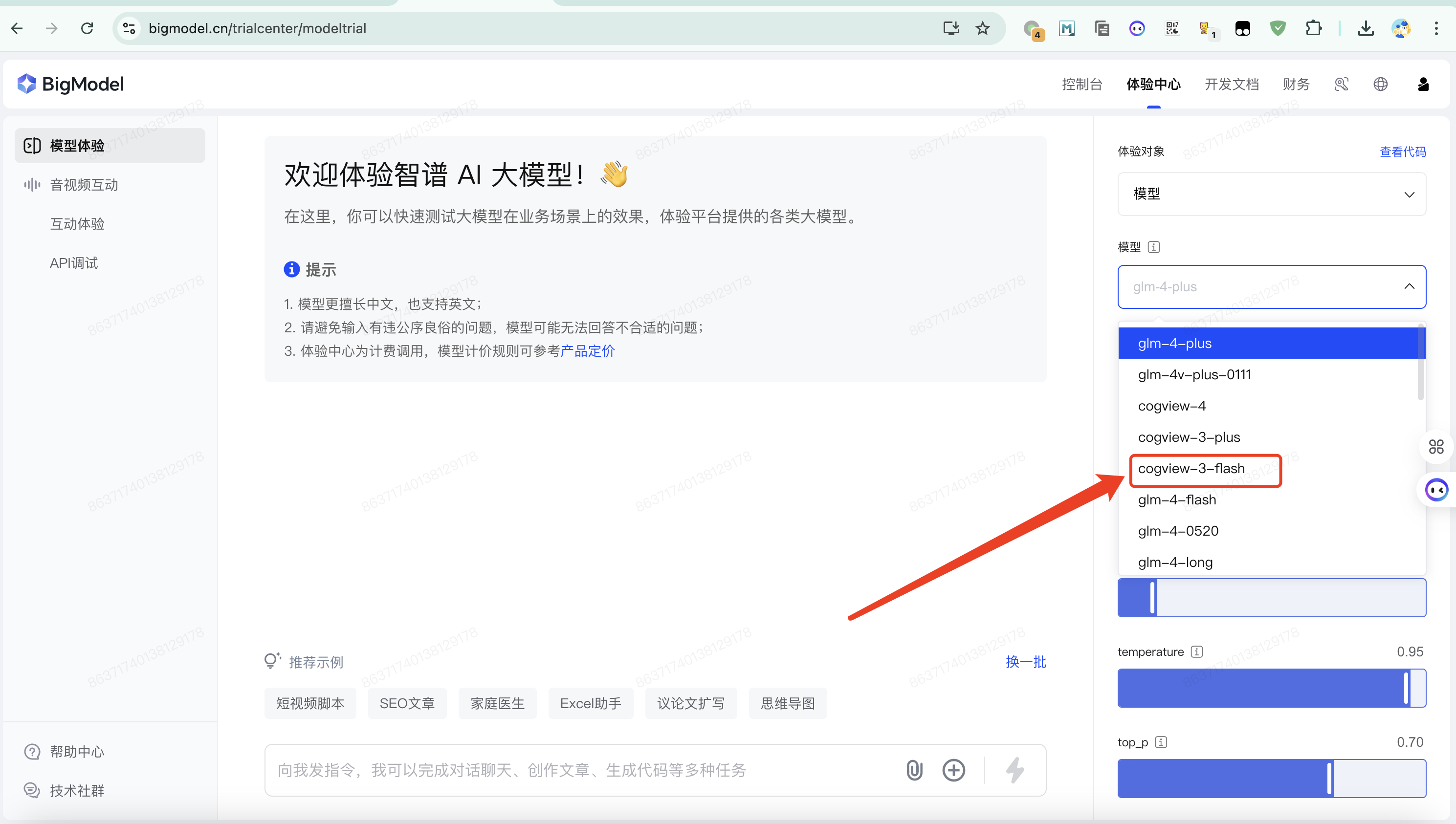1456x824 pixels.
Task: Open 产品定价 link
Action: click(587, 351)
